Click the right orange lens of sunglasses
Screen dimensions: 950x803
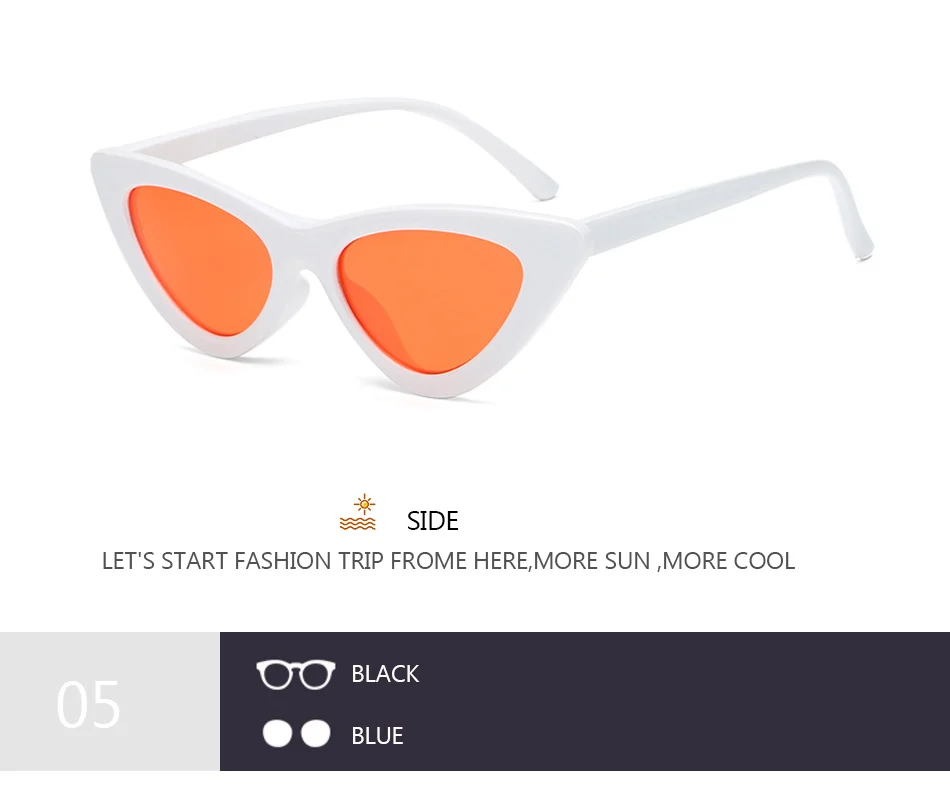[427, 300]
